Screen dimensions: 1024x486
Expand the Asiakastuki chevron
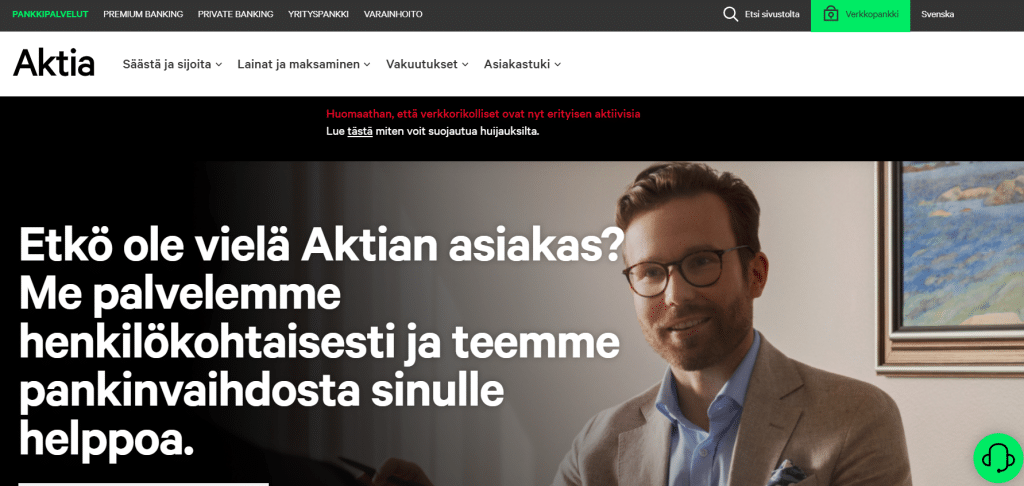(x=558, y=64)
